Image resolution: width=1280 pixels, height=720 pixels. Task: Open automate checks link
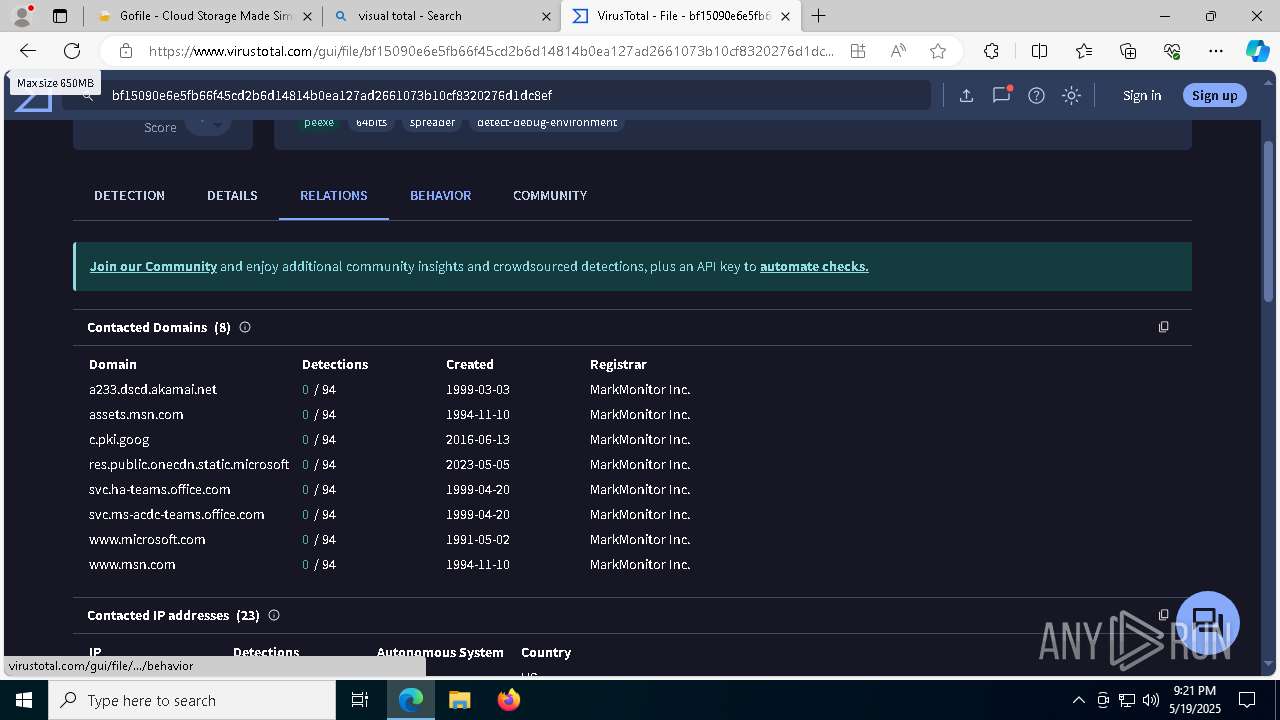[814, 266]
